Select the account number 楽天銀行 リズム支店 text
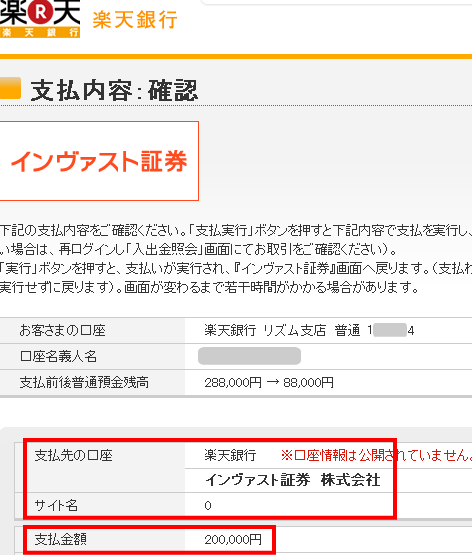This screenshot has height=555, width=472. coord(265,331)
